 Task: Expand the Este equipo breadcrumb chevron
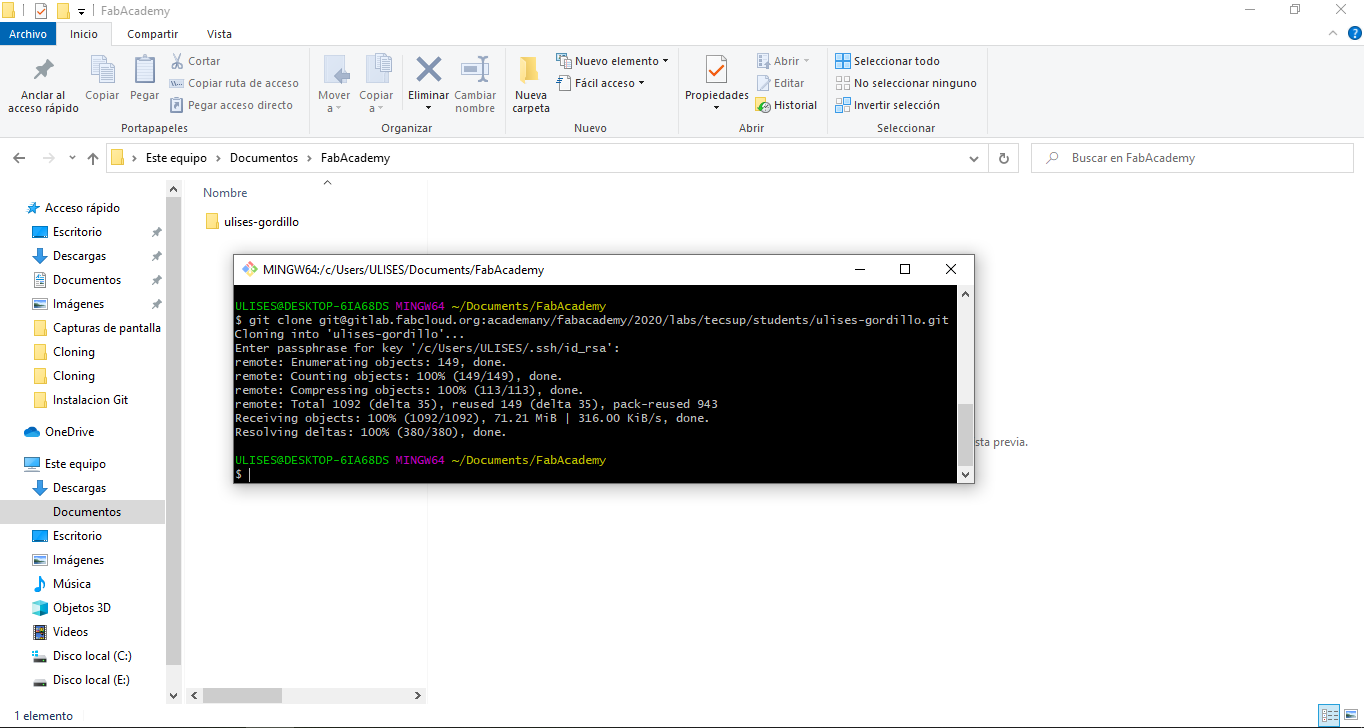[219, 158]
